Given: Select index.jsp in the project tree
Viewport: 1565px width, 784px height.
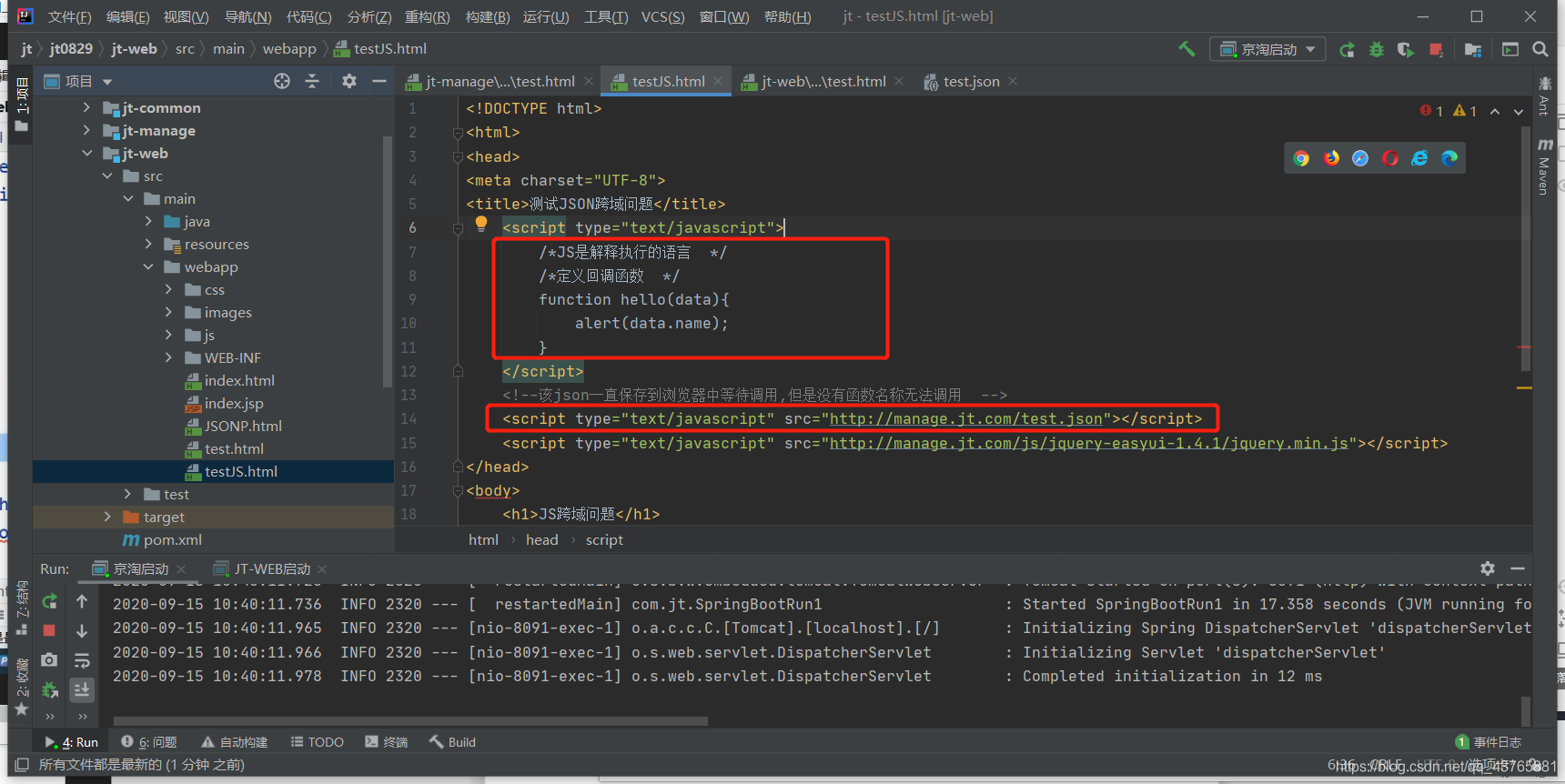Looking at the screenshot, I should [234, 403].
